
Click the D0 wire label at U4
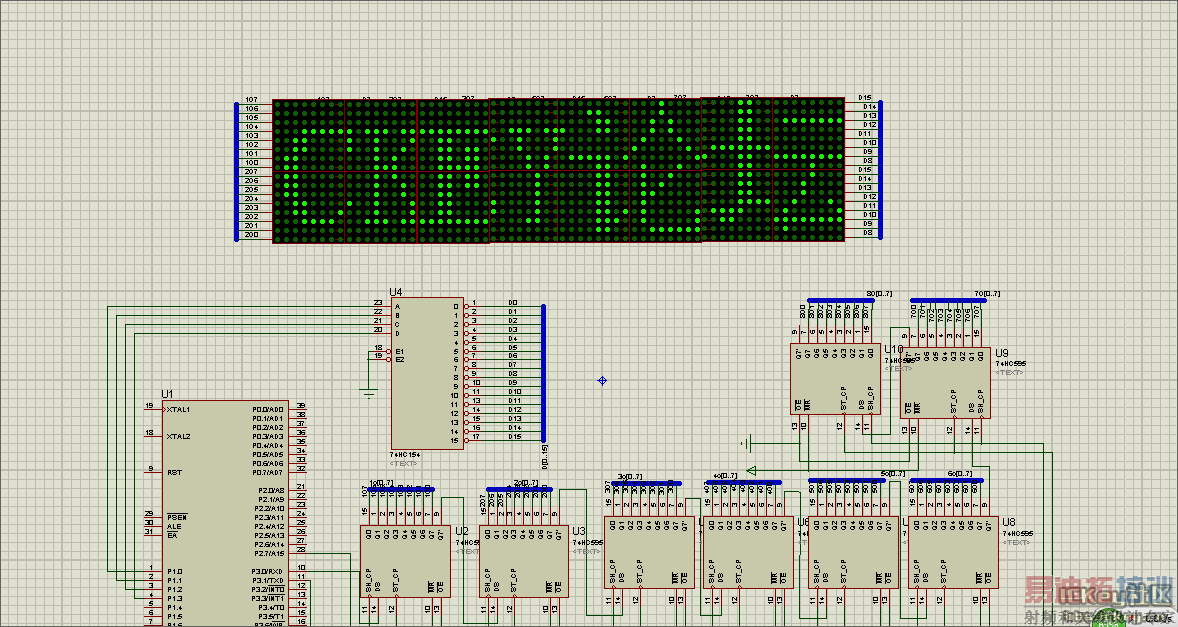tap(513, 303)
